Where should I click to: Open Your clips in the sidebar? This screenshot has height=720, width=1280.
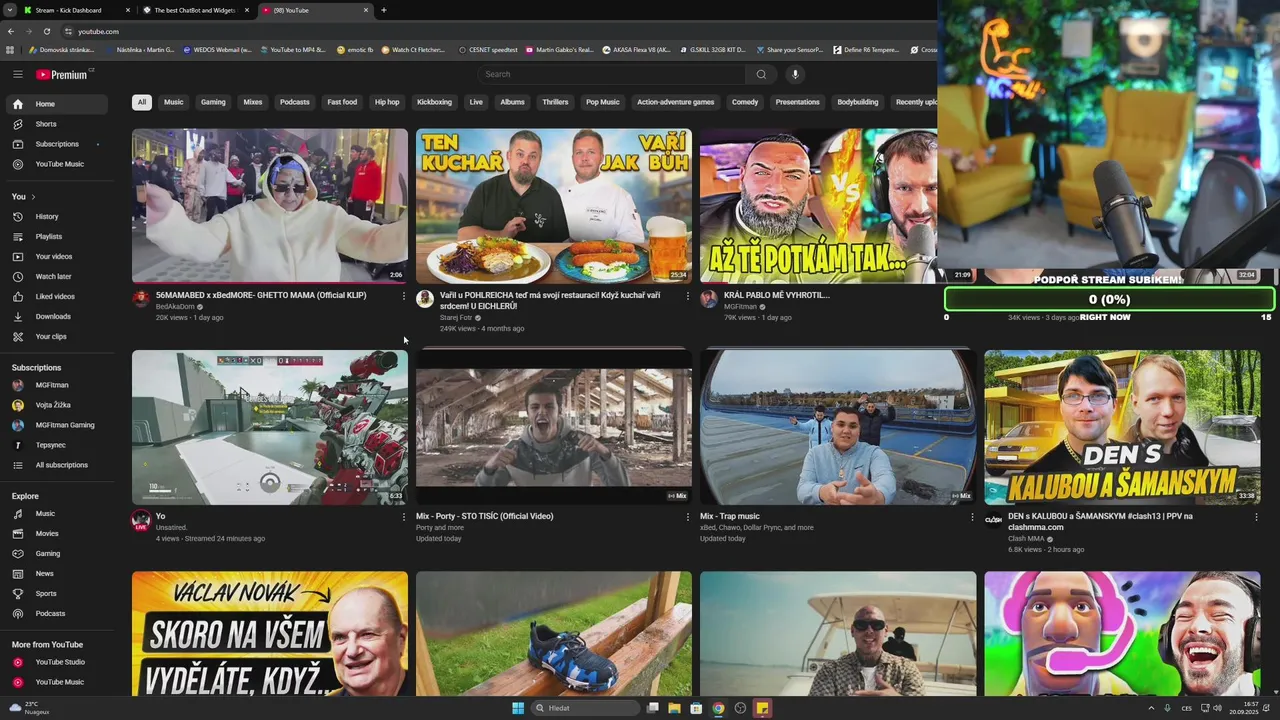click(59, 336)
